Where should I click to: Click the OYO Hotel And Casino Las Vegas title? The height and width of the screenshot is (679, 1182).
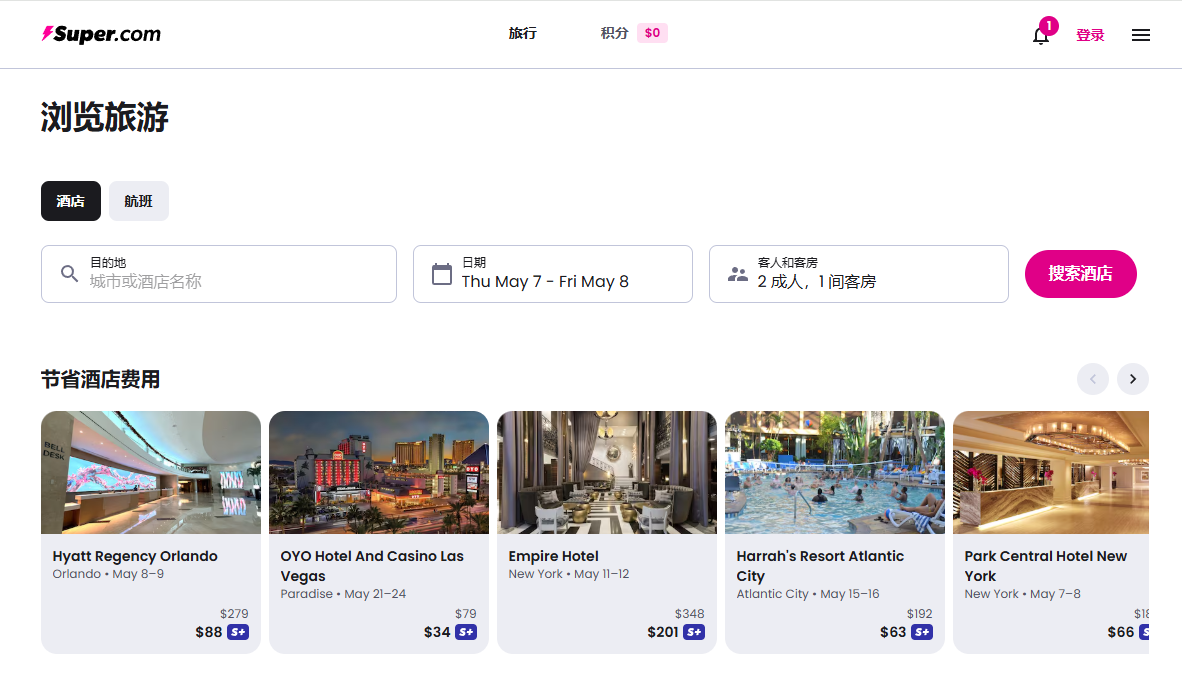click(372, 566)
